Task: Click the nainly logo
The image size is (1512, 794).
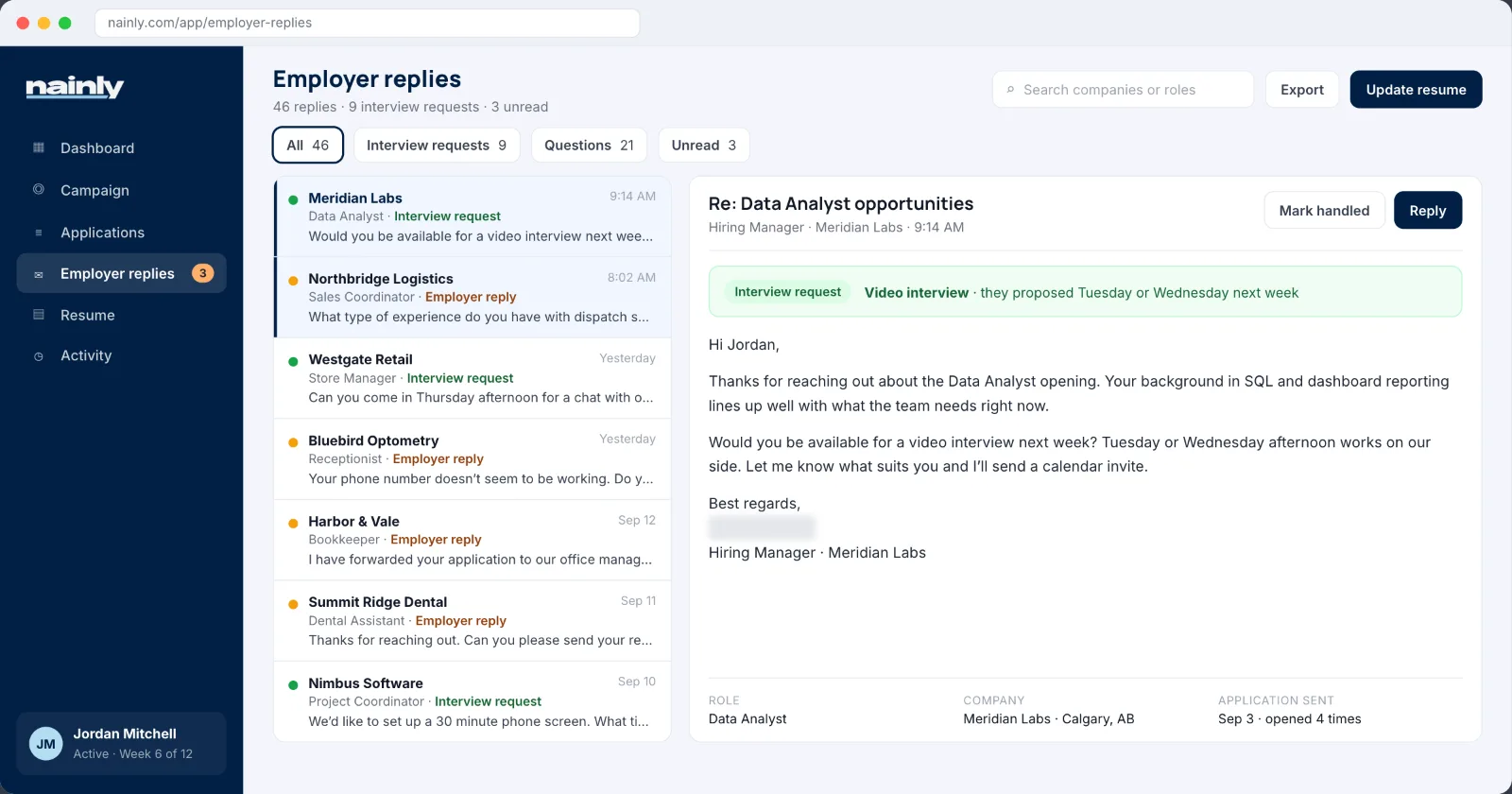Action: [75, 87]
